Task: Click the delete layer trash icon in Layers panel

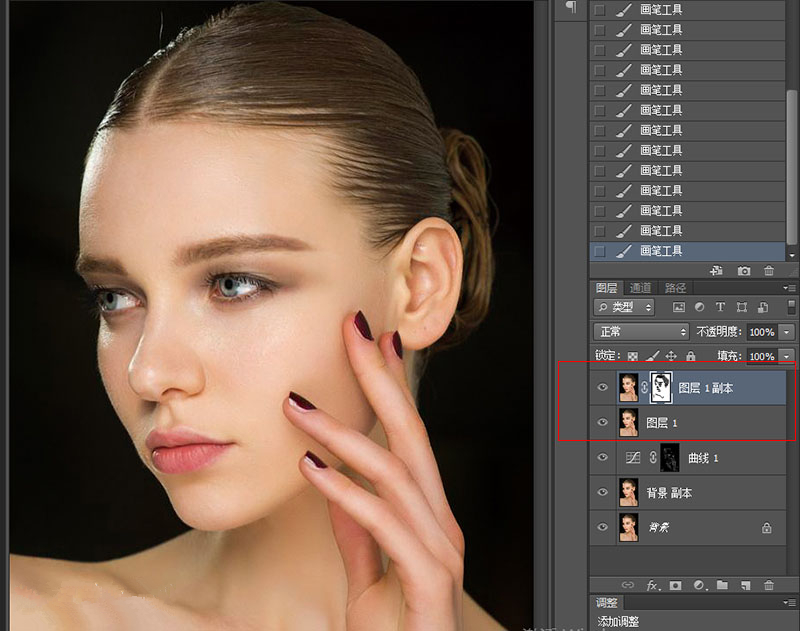Action: tap(769, 585)
